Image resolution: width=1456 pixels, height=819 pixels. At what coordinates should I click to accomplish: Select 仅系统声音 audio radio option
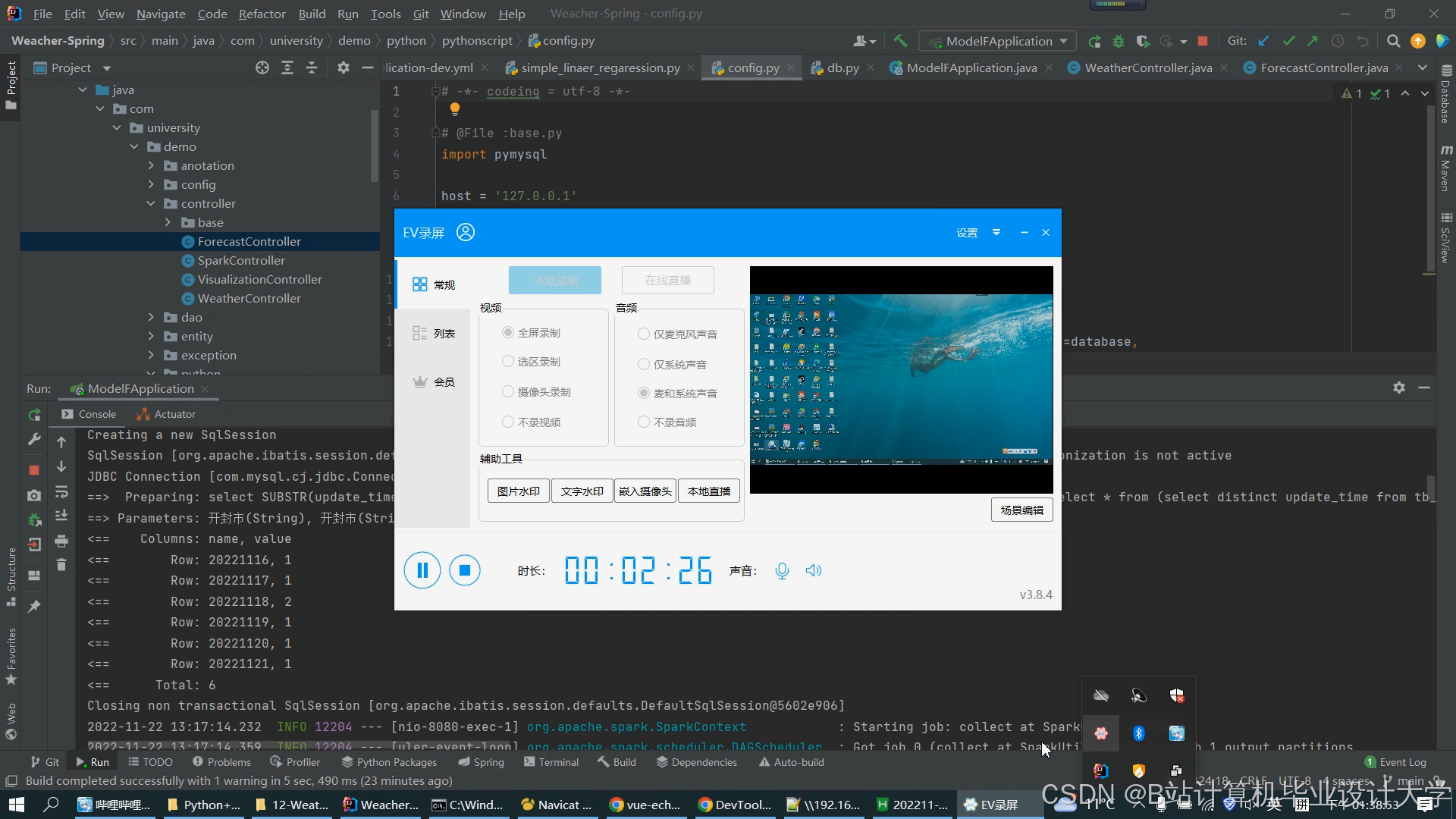pyautogui.click(x=644, y=364)
